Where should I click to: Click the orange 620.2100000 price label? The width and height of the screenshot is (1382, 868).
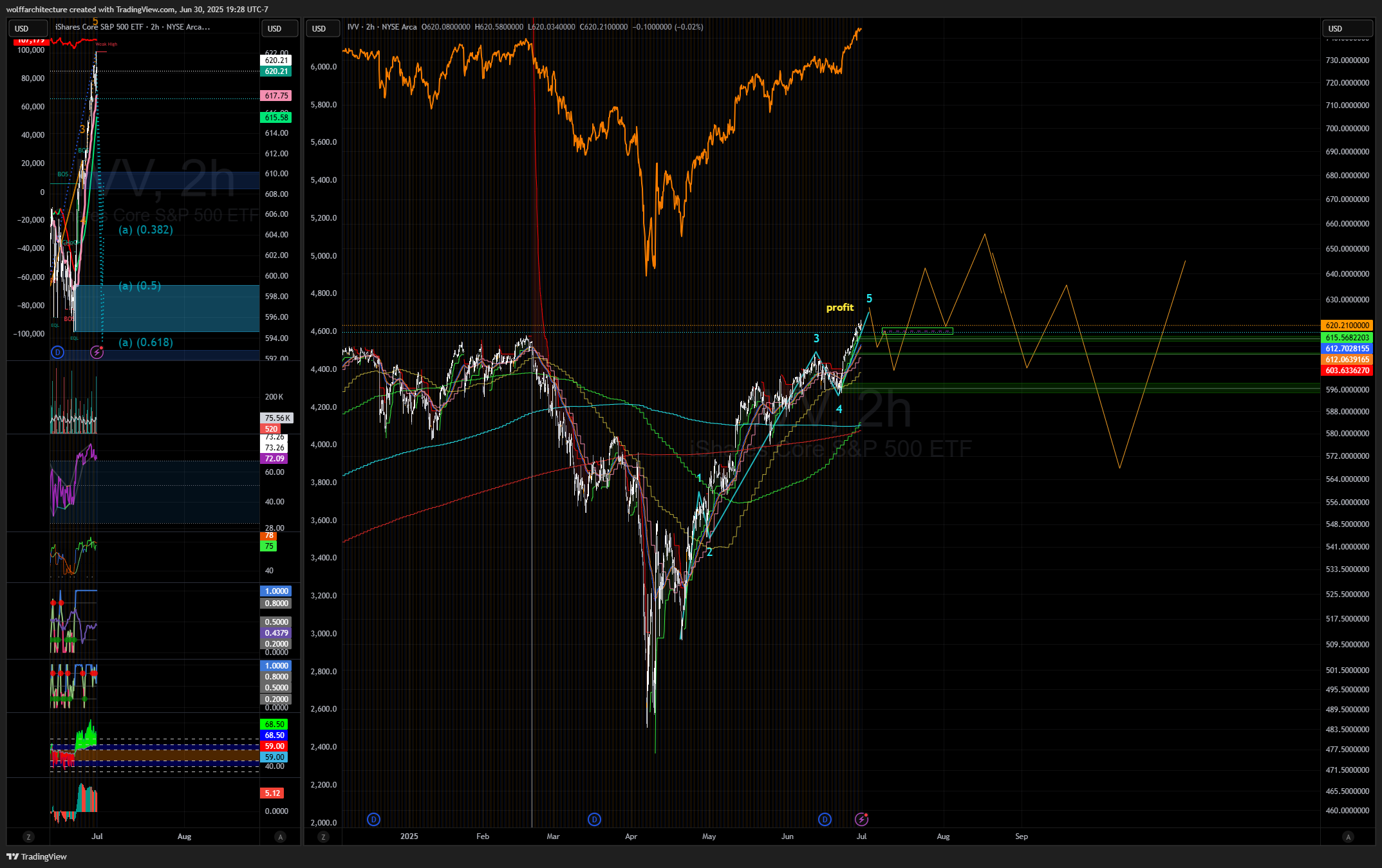coord(1347,326)
